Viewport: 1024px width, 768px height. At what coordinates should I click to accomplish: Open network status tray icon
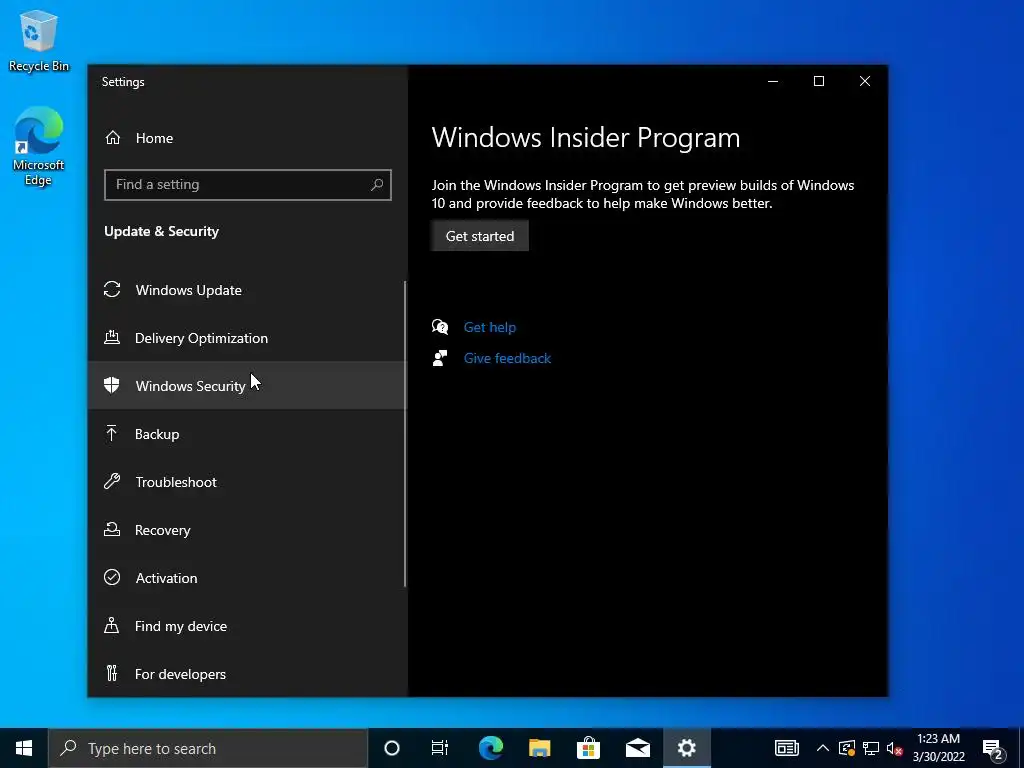871,748
